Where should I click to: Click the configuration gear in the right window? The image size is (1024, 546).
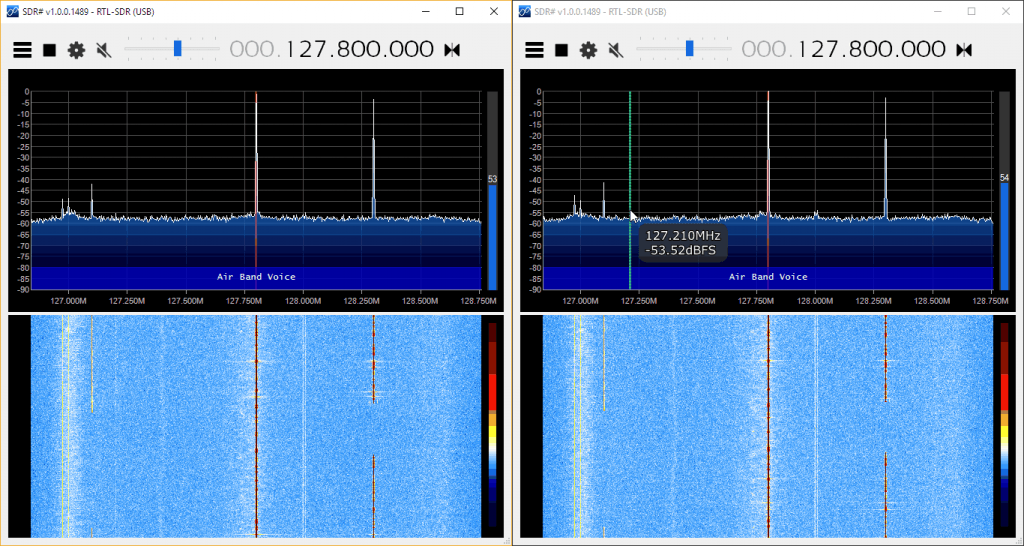tap(588, 50)
